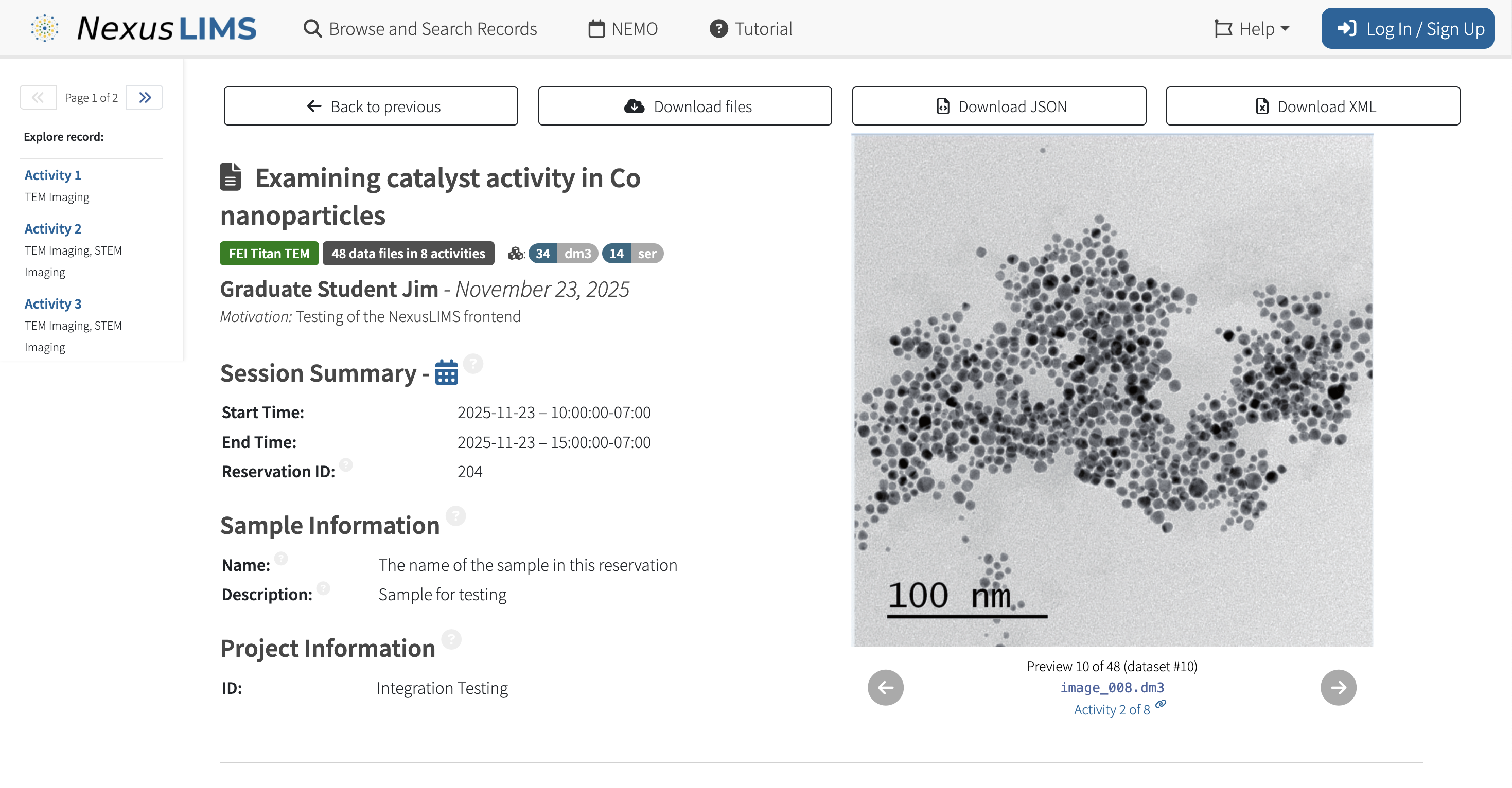This screenshot has width=1512, height=788.
Task: Show previous preview image arrow
Action: point(885,687)
